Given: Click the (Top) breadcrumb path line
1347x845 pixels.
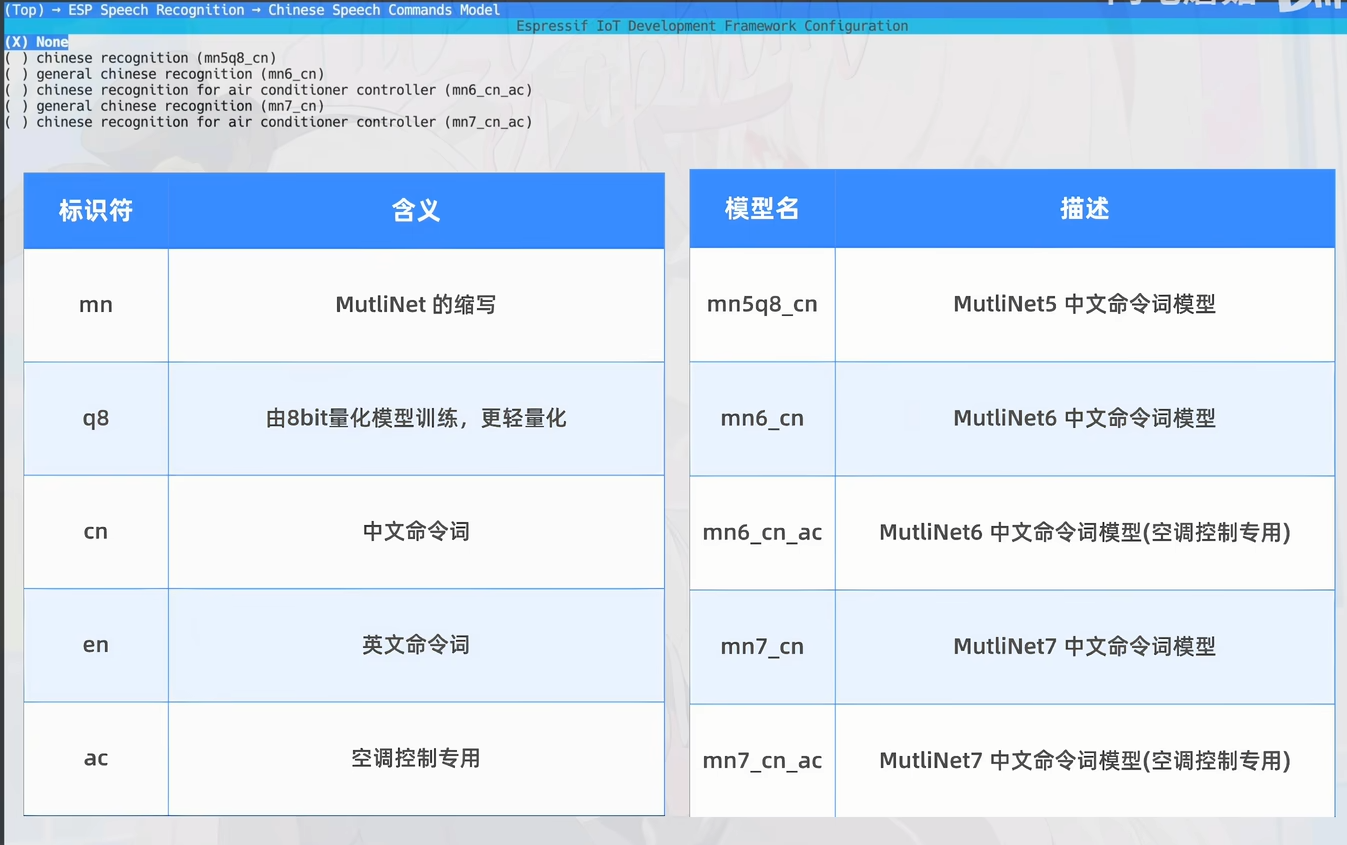Looking at the screenshot, I should click(x=252, y=10).
